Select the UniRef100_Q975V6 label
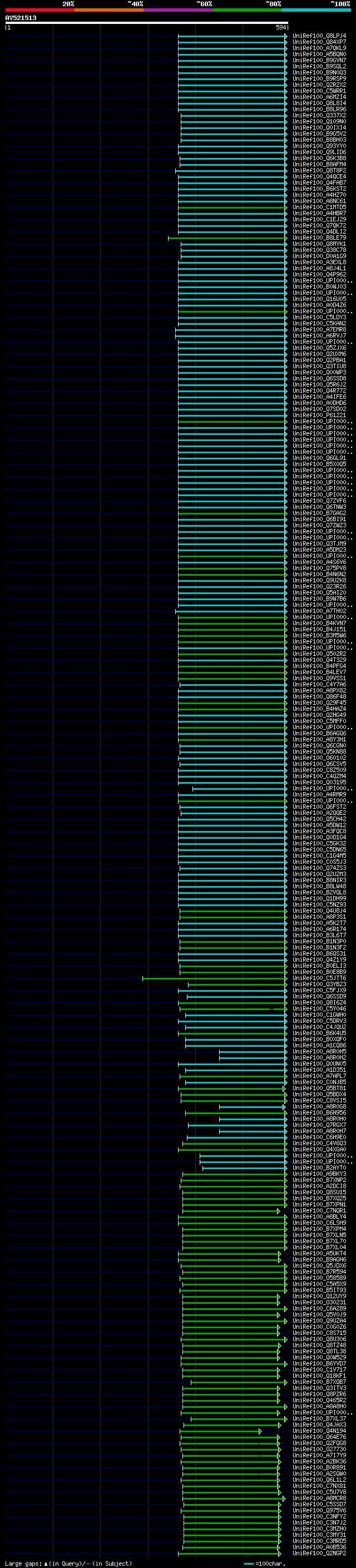This screenshot has width=356, height=1568. (319, 1510)
